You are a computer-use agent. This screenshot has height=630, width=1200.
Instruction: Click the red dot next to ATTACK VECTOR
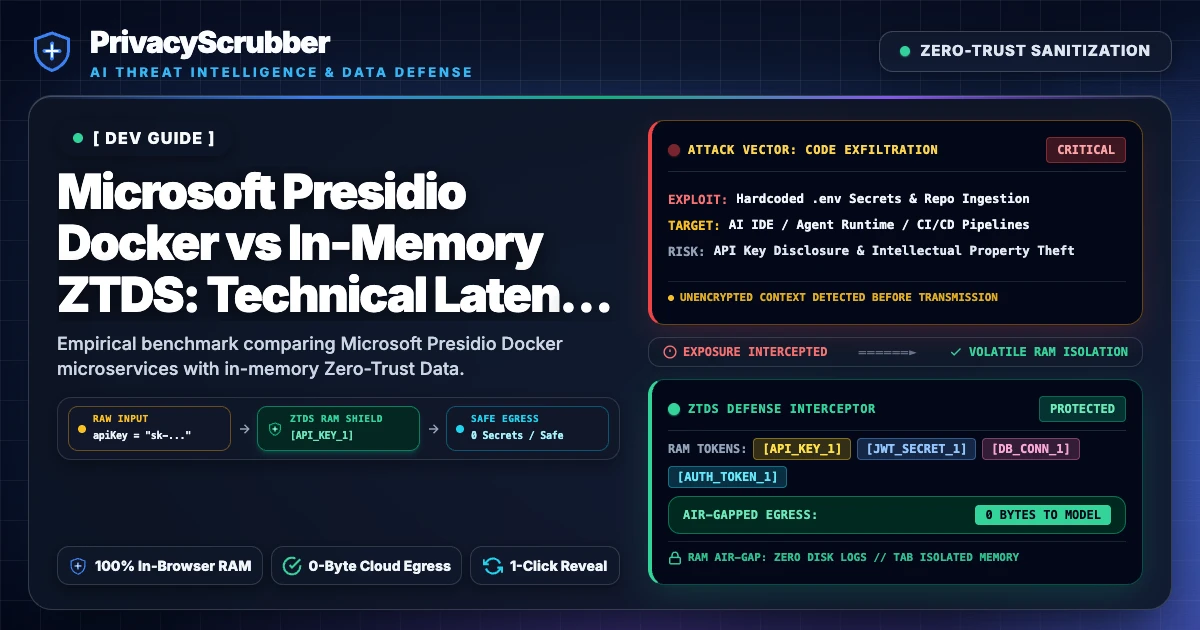coord(674,150)
